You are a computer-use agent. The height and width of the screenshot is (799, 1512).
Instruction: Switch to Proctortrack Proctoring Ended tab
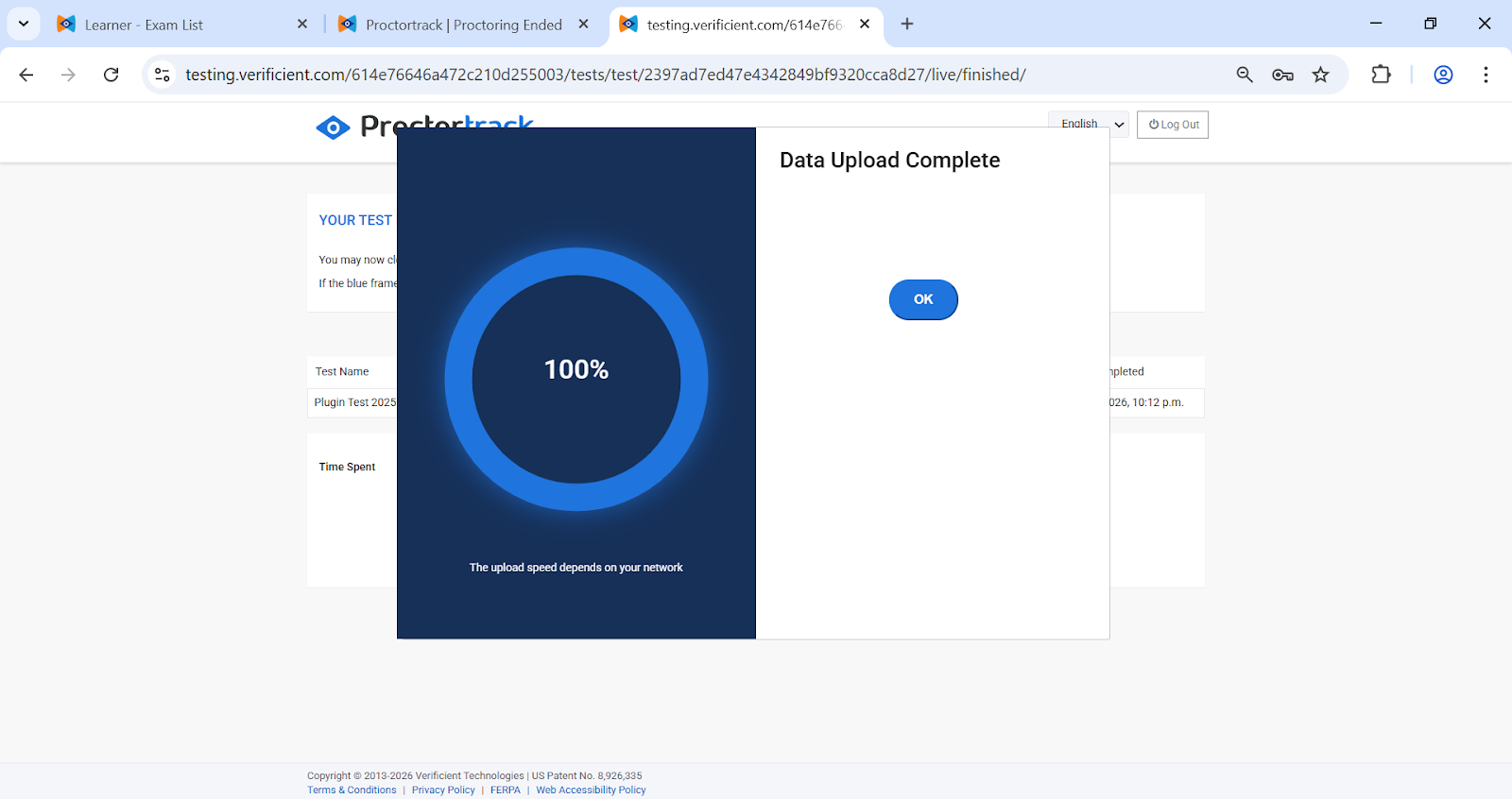(x=463, y=25)
